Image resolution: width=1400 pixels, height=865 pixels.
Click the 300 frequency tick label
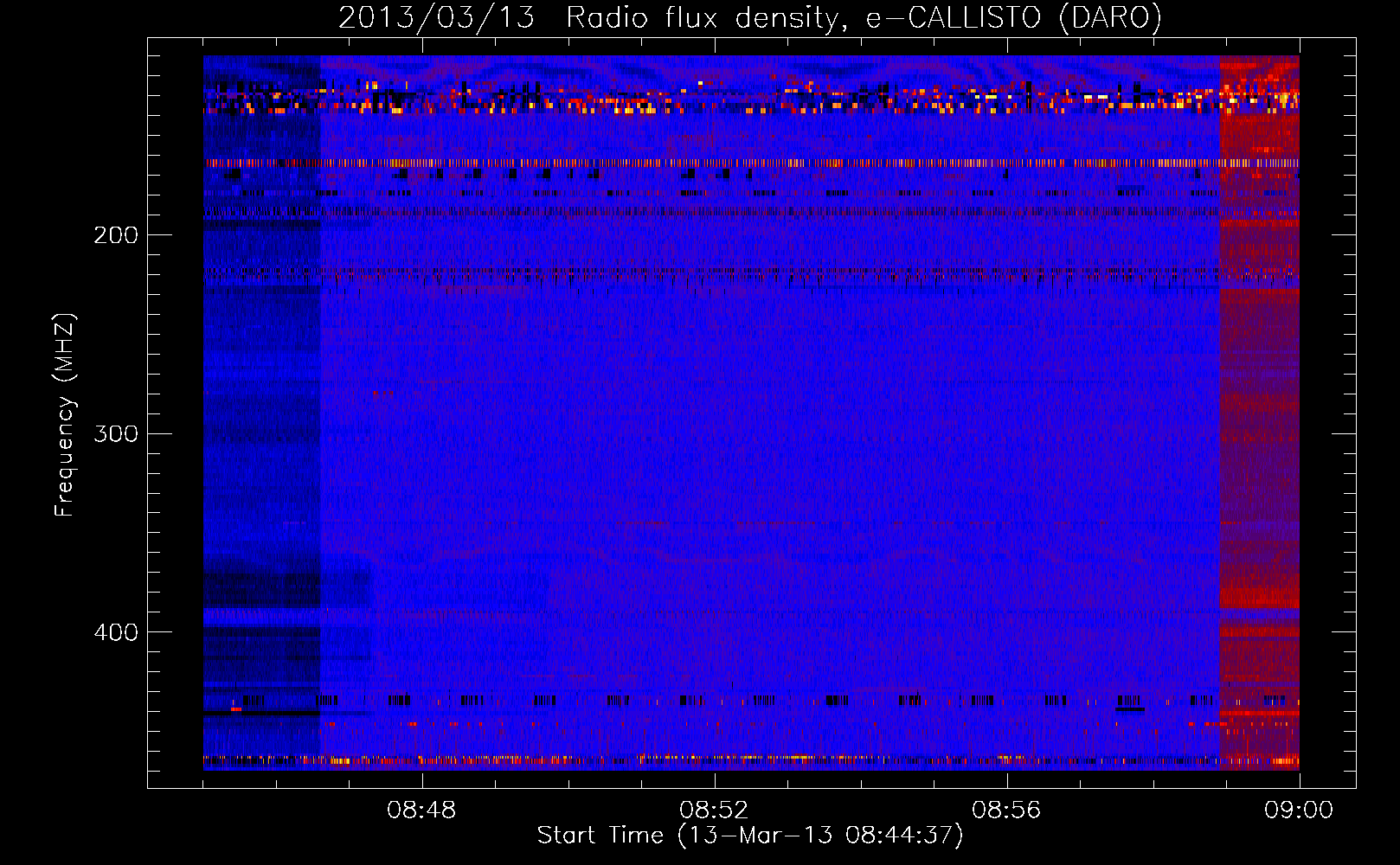click(116, 433)
